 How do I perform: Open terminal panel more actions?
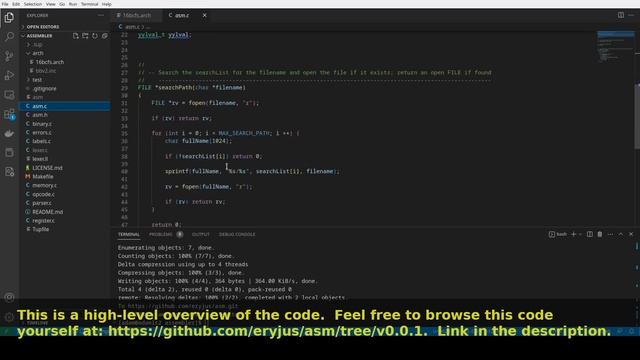tap(610, 234)
